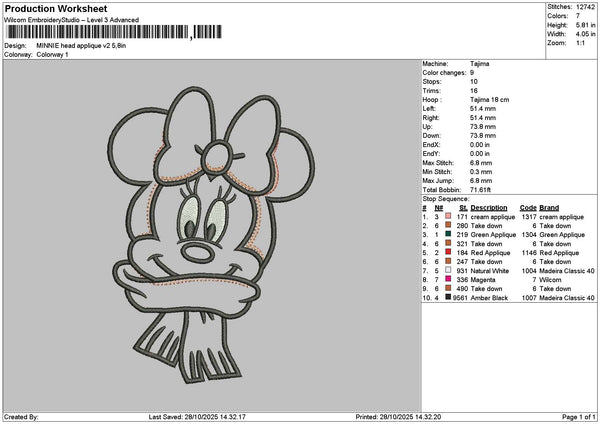Click the Red Applique color swatch in row 5
Image resolution: width=600 pixels, height=424 pixels.
pos(448,252)
